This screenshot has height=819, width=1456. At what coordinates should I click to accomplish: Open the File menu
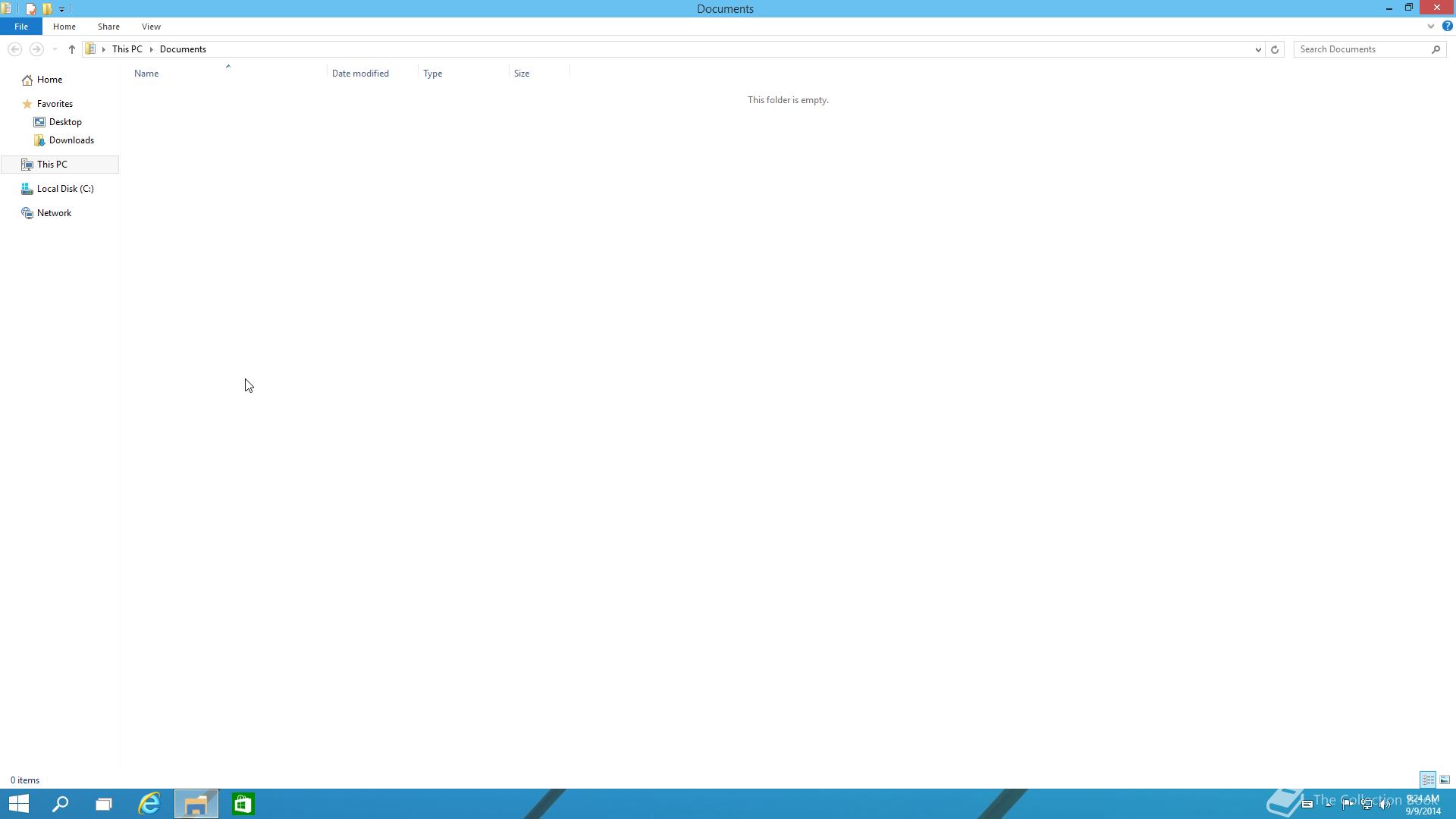21,27
